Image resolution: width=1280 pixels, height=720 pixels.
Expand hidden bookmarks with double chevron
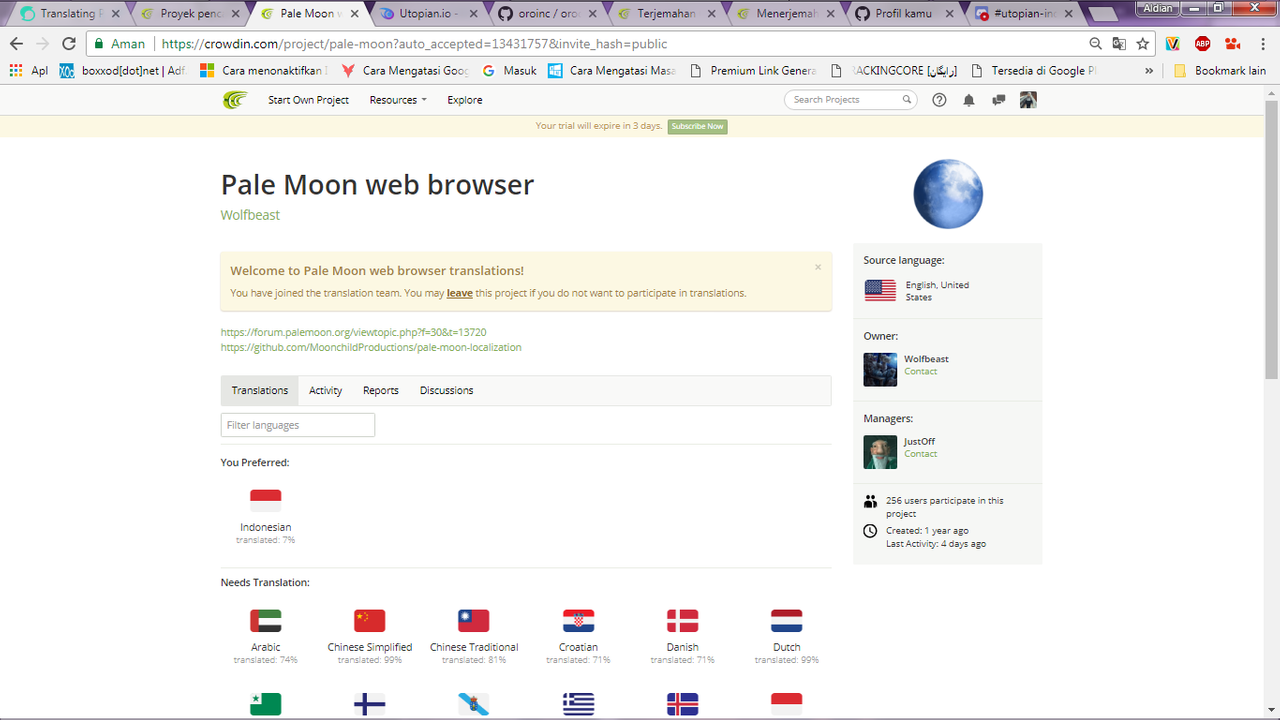click(x=1149, y=71)
